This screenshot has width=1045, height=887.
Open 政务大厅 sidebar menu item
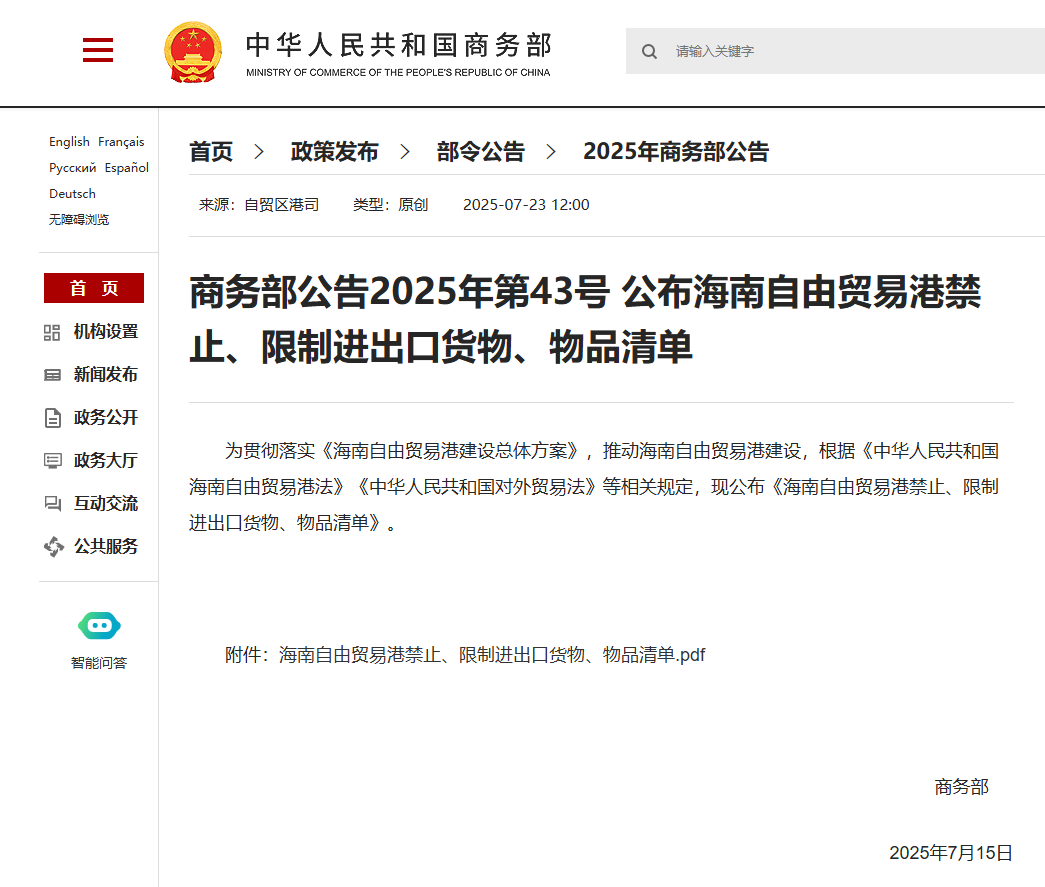pyautogui.click(x=105, y=460)
